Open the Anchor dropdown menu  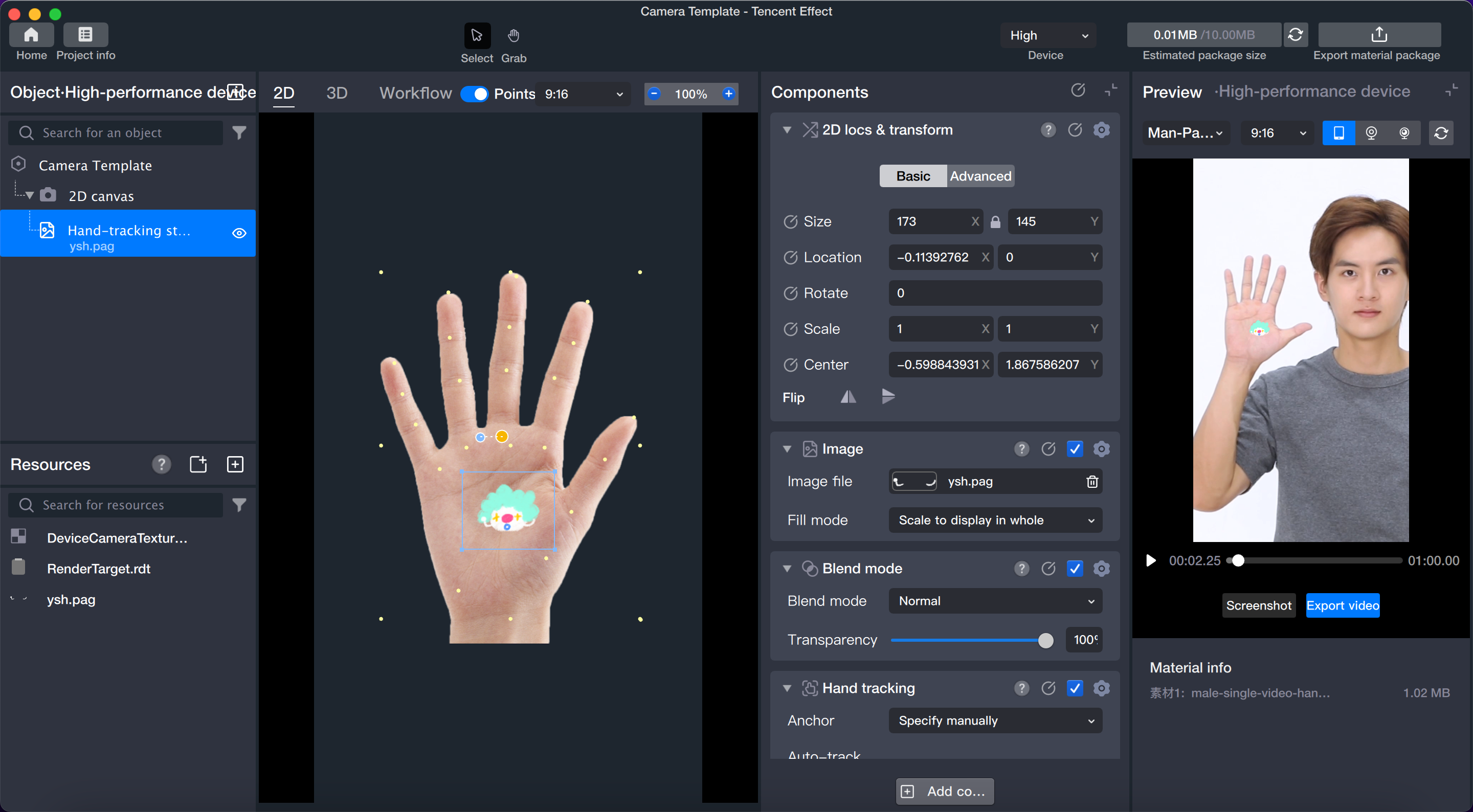(x=994, y=720)
